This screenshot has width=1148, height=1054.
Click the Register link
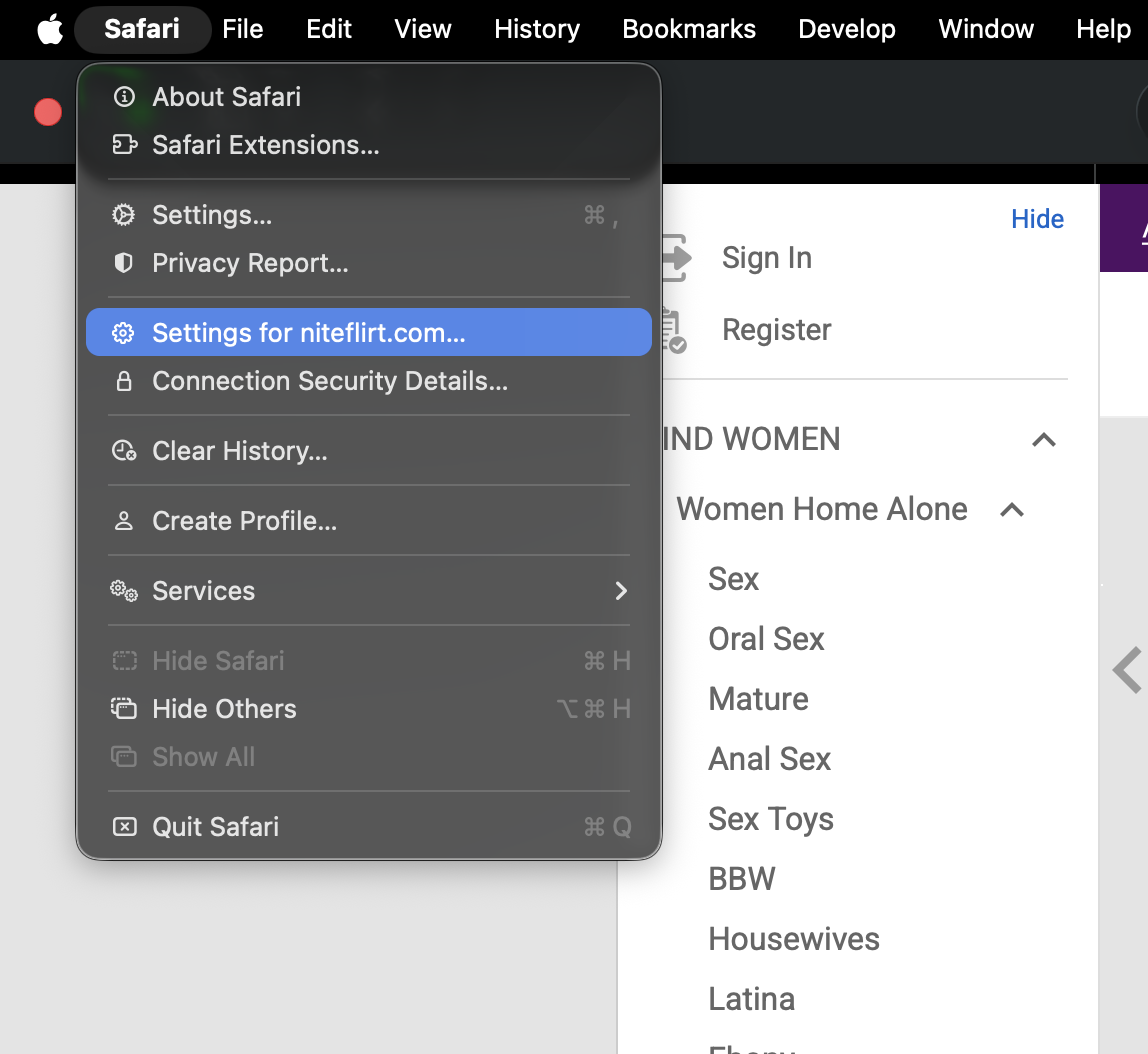click(x=777, y=330)
